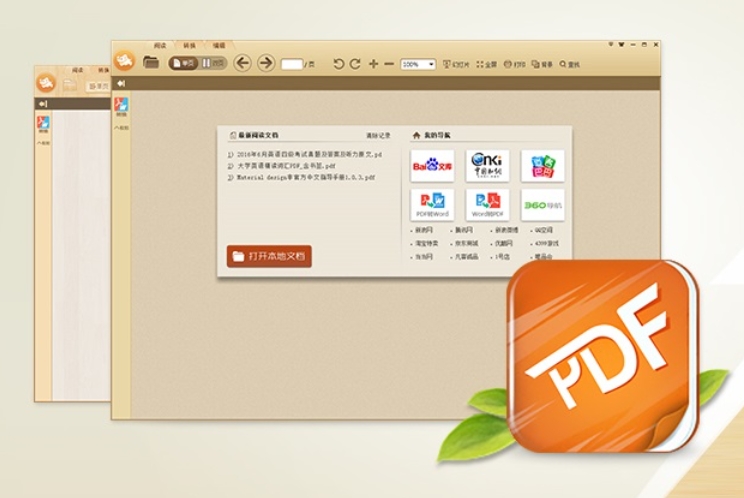Print the document (打印)
Image resolution: width=744 pixels, height=498 pixels.
pos(514,64)
